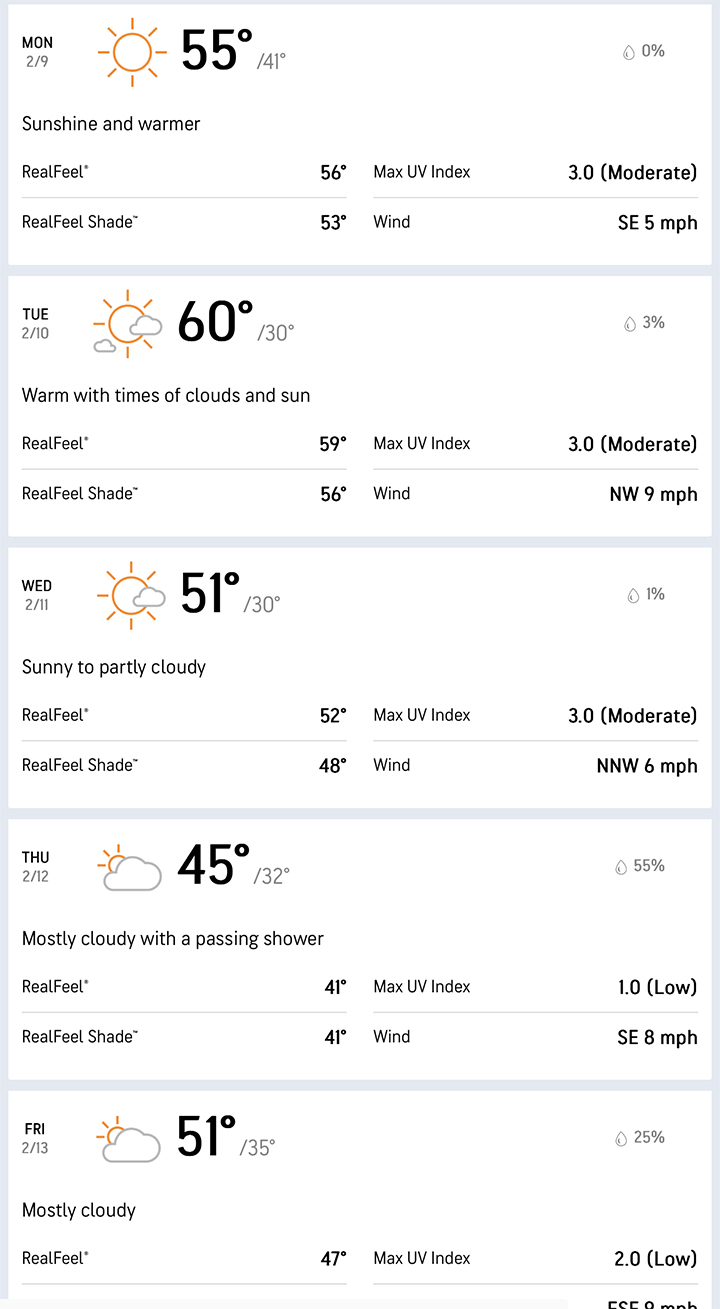720x1309 pixels.
Task: Click Thursday's 45° high temperature
Action: pos(213,866)
